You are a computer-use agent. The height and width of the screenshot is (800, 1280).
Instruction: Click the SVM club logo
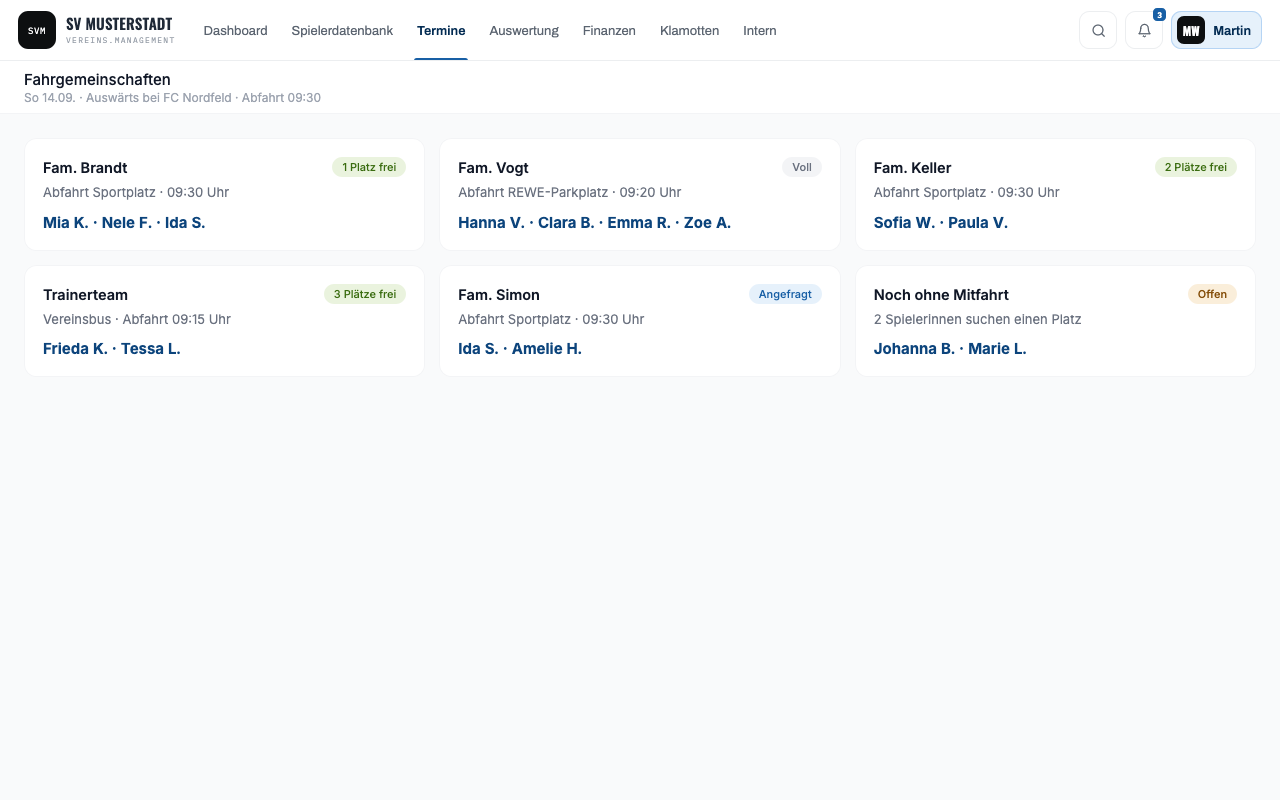coord(37,30)
